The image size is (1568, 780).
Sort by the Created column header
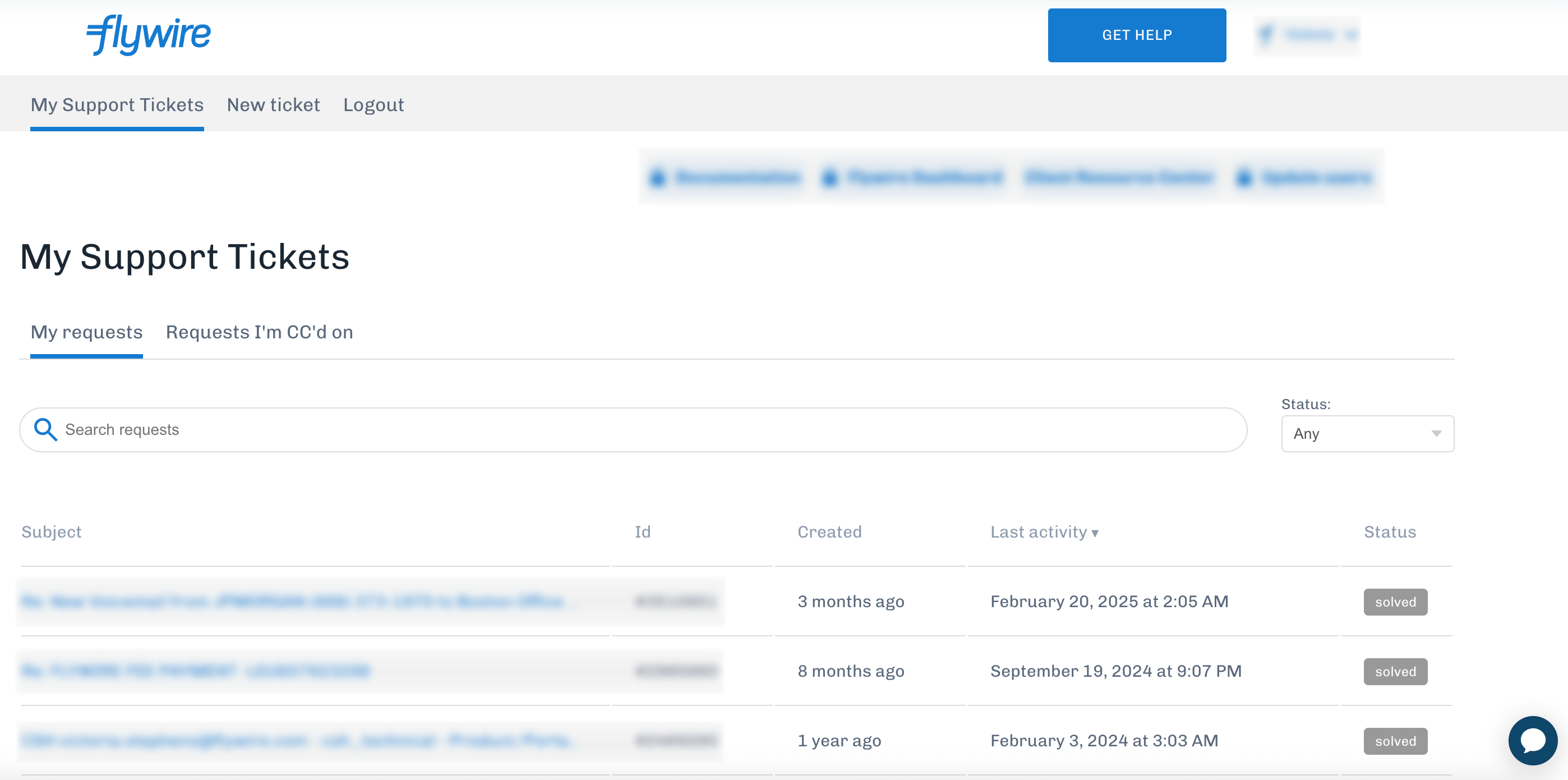pyautogui.click(x=829, y=531)
